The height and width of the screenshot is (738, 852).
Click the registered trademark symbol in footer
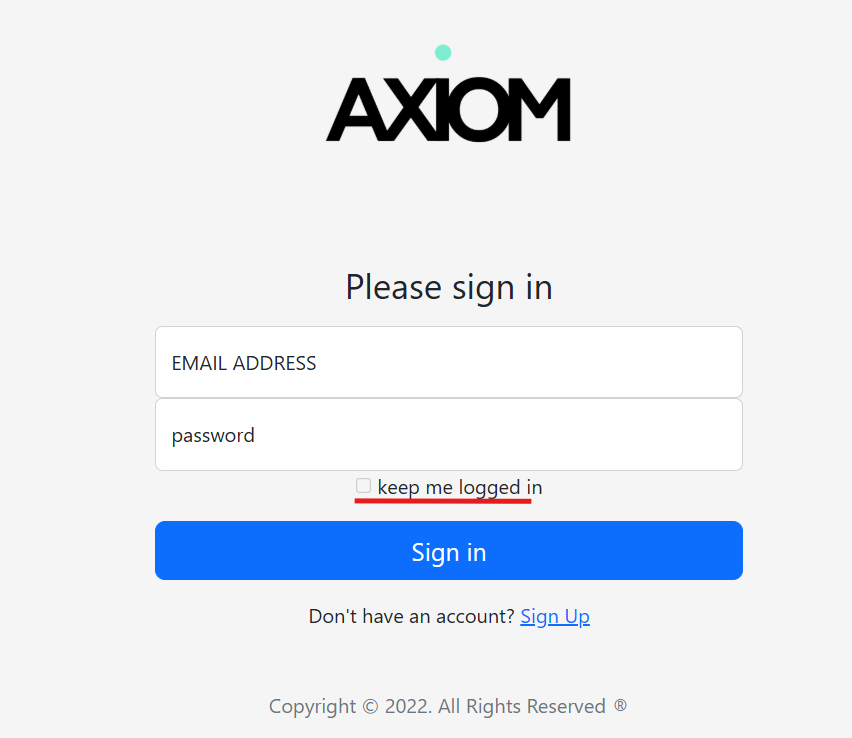(620, 705)
